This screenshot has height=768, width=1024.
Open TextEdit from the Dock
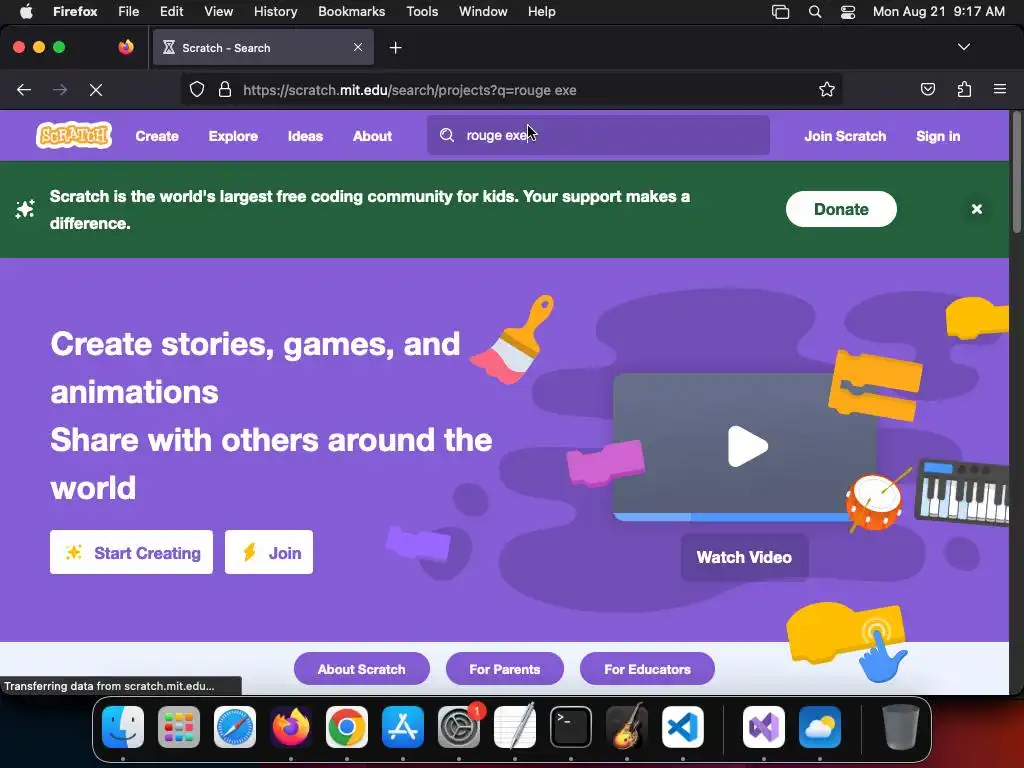coord(515,727)
